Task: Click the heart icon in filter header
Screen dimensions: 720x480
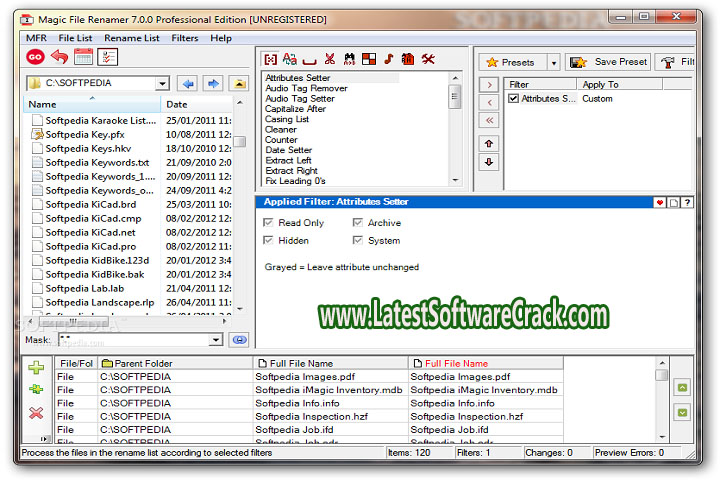Action: 660,203
